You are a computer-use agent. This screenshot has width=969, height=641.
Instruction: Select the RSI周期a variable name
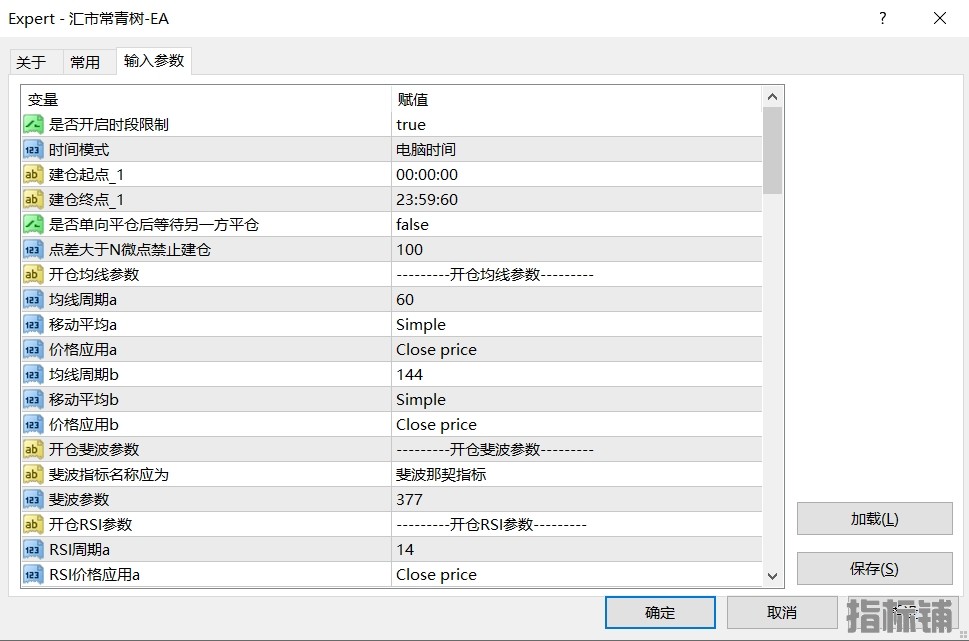point(80,550)
